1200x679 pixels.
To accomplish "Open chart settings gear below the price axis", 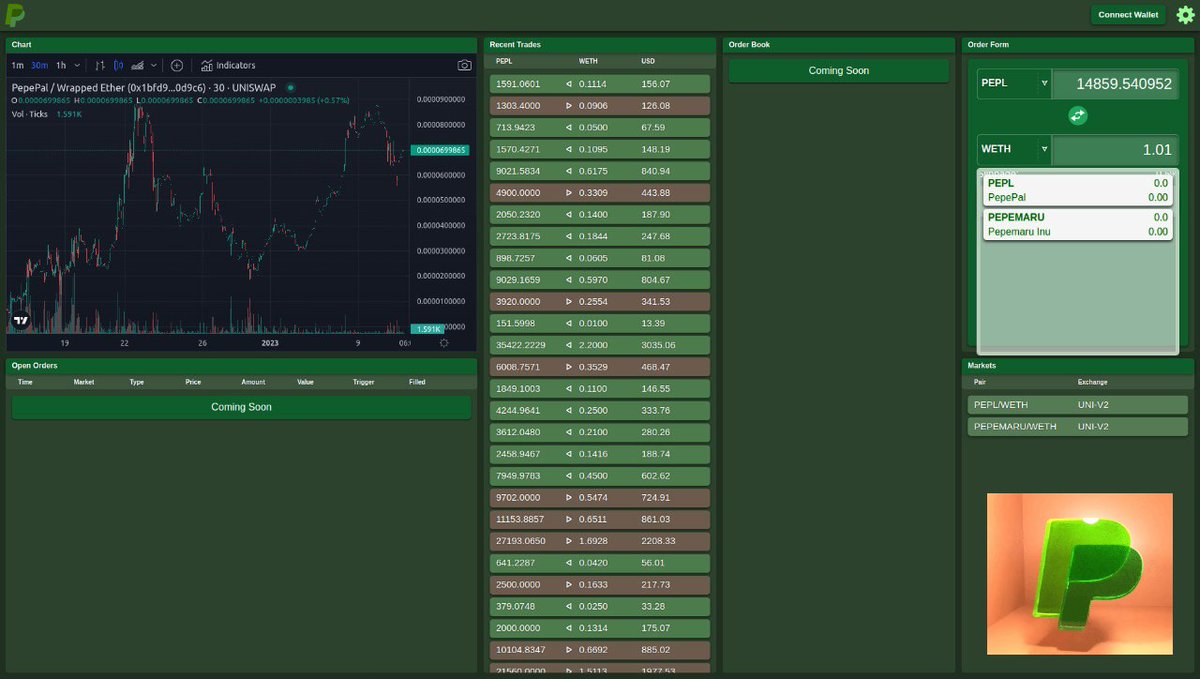I will (444, 342).
